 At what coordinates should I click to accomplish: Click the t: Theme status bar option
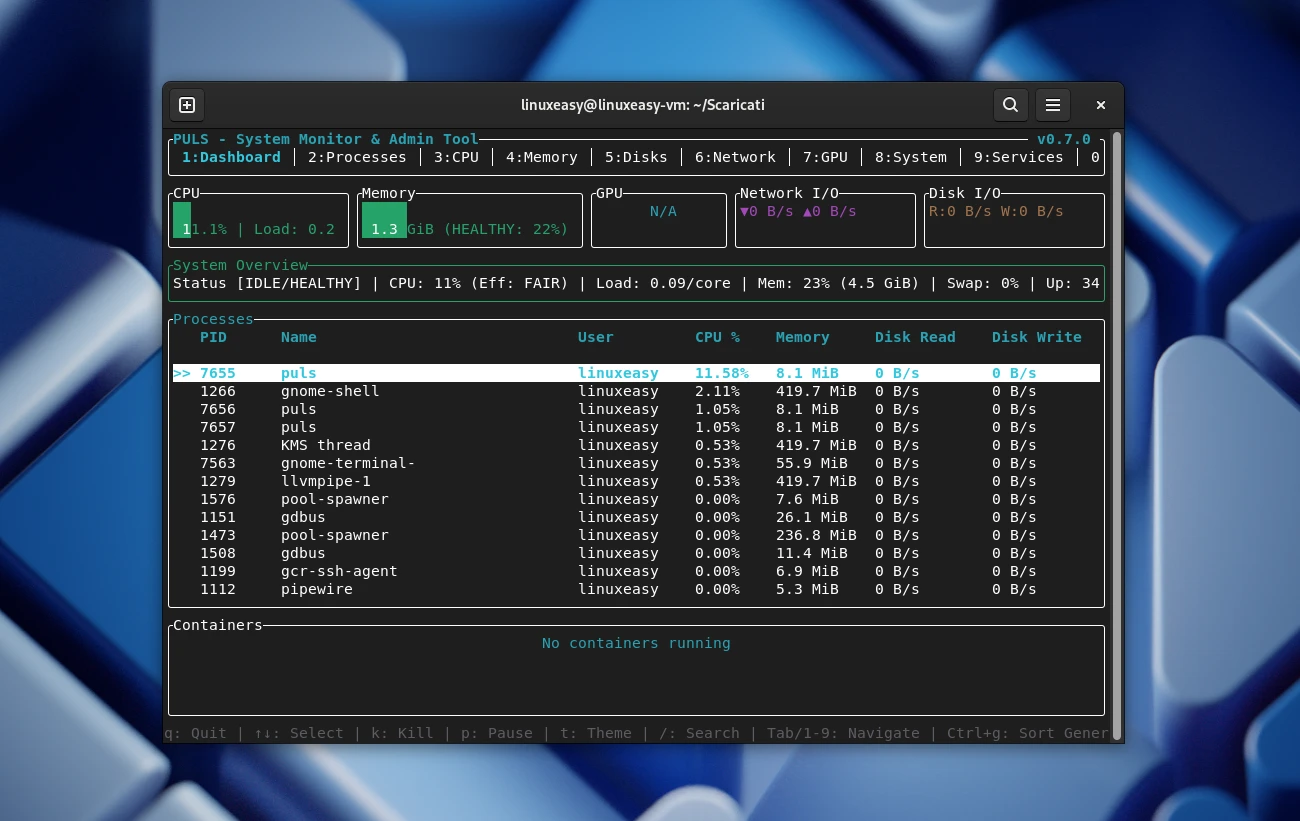click(594, 733)
